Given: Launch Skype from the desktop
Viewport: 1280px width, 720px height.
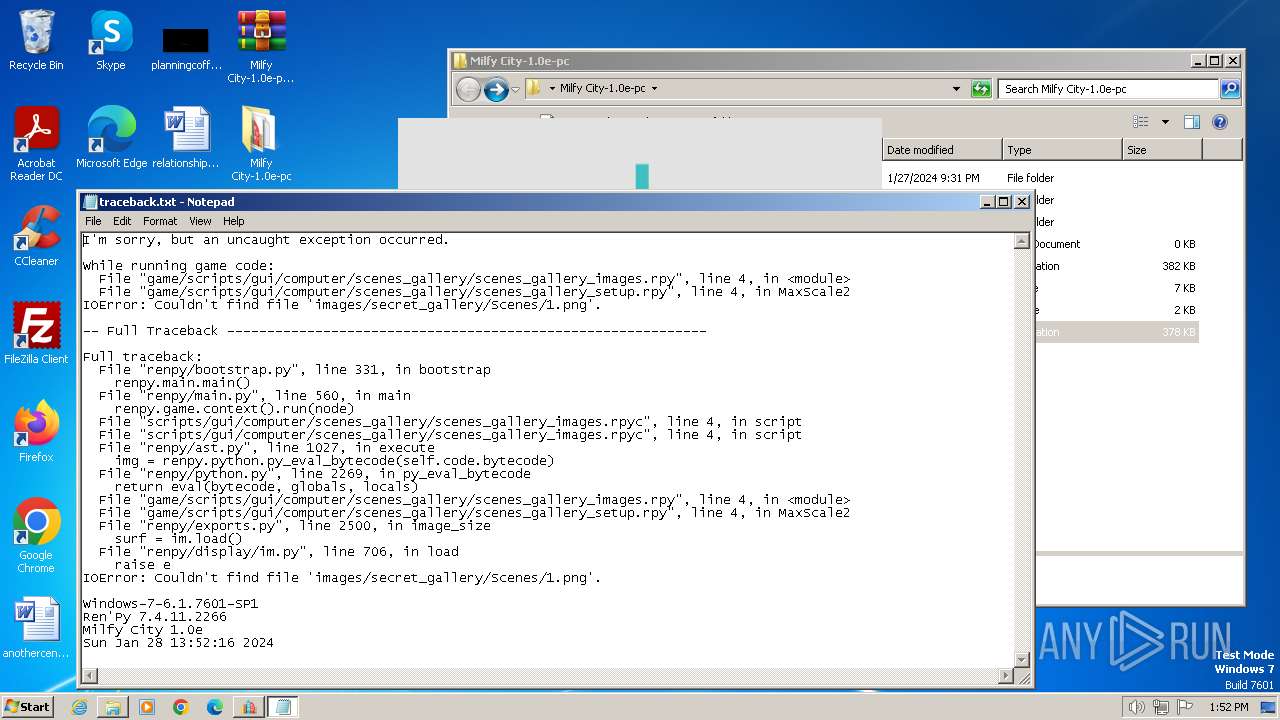Looking at the screenshot, I should 110,40.
